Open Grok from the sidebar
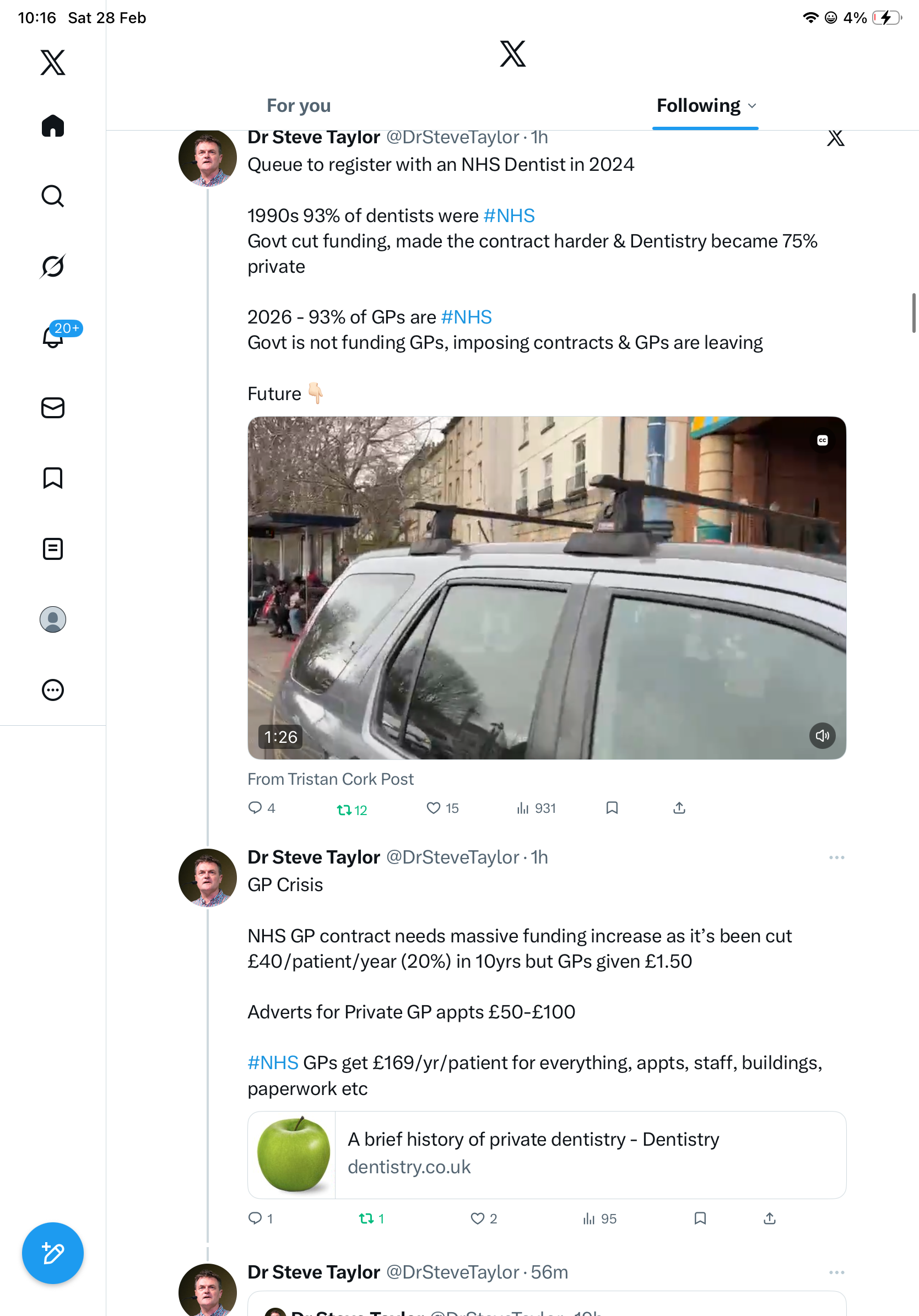 [x=53, y=266]
